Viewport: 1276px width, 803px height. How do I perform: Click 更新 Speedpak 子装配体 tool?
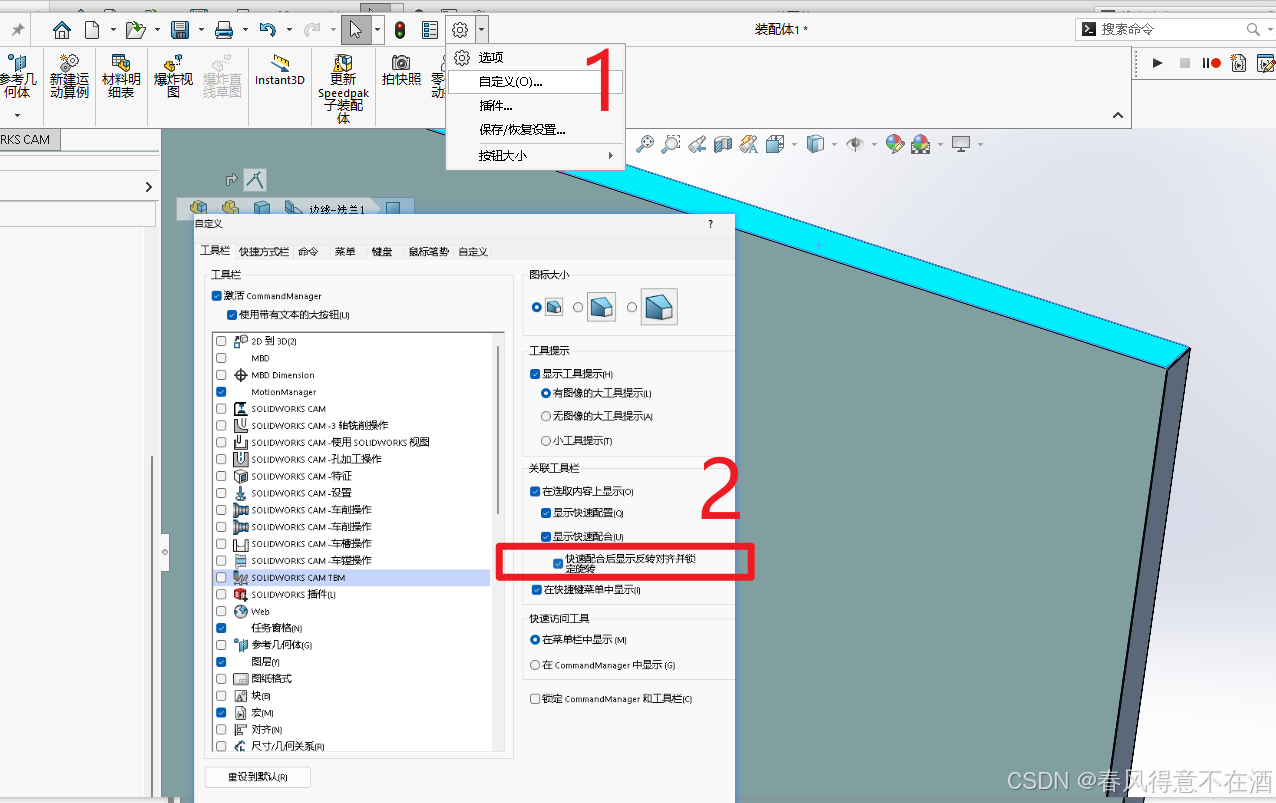tap(343, 89)
